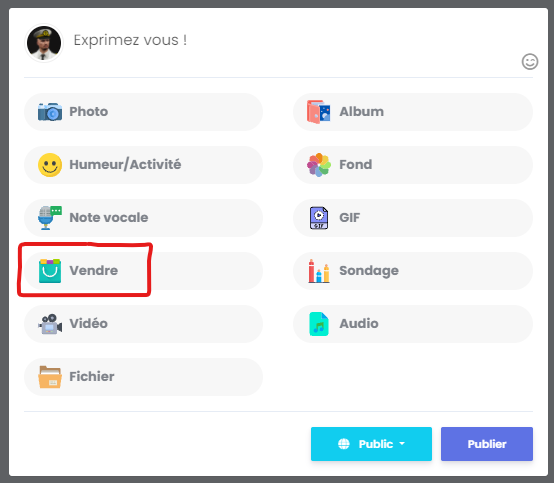Choose the Fichier upload option

[x=143, y=377]
